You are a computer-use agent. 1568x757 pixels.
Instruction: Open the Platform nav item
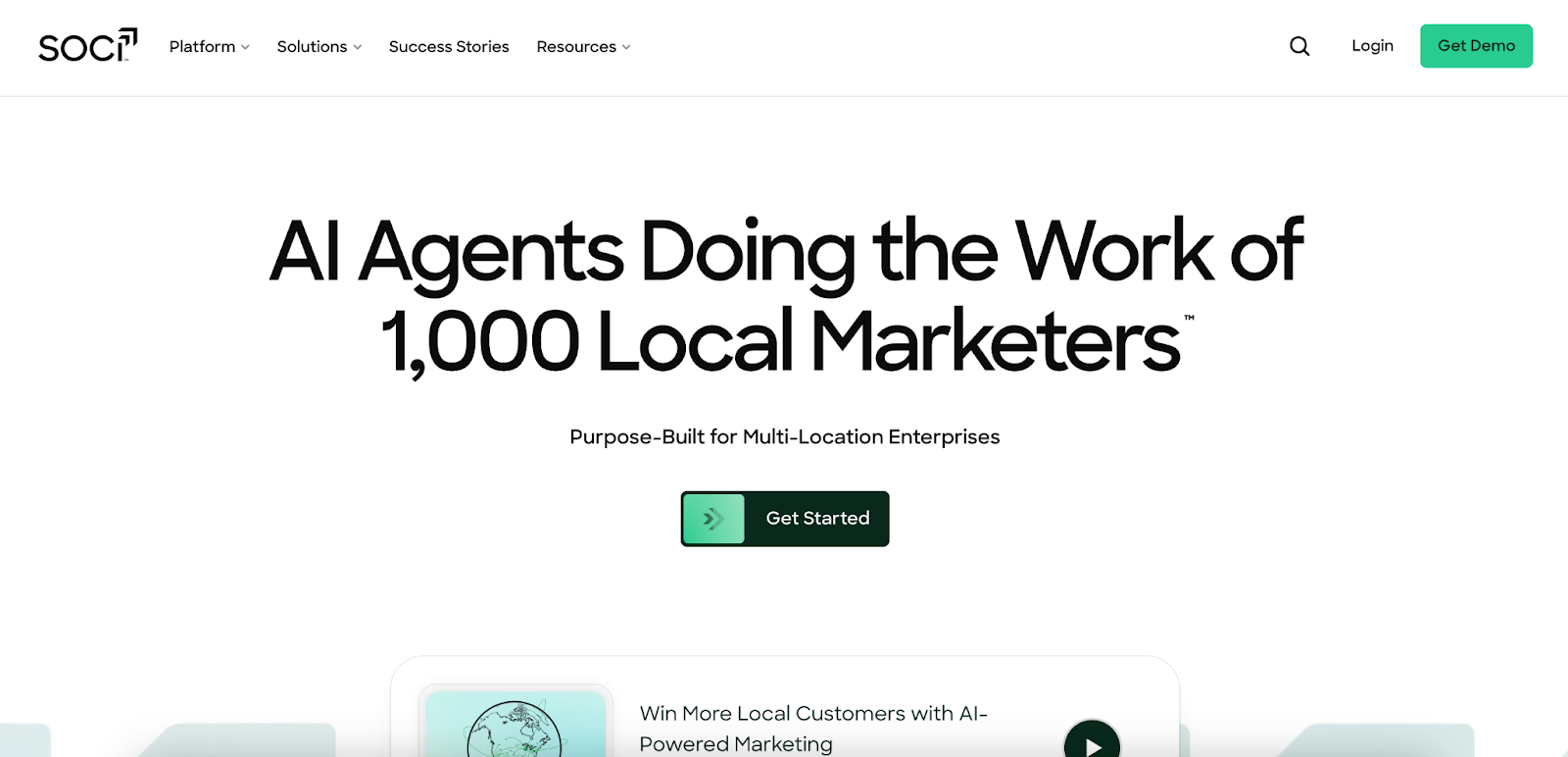coord(209,46)
